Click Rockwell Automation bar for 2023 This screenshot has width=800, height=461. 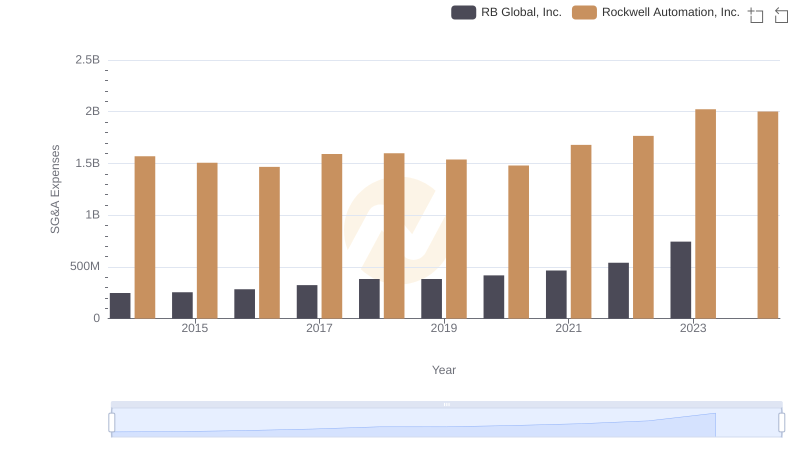point(705,214)
